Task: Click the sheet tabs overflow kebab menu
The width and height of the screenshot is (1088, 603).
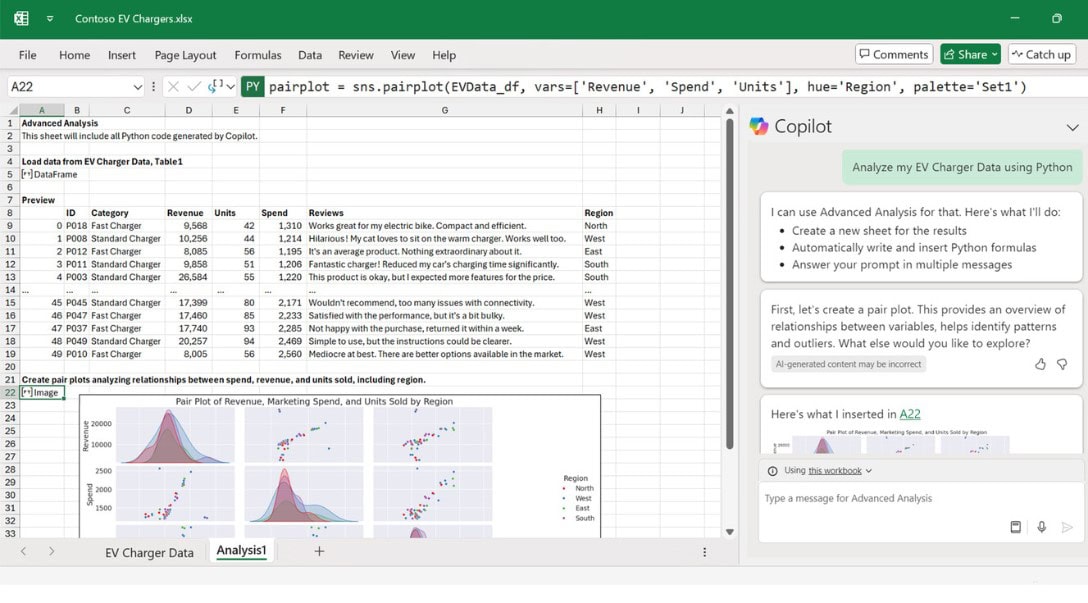Action: [x=705, y=551]
